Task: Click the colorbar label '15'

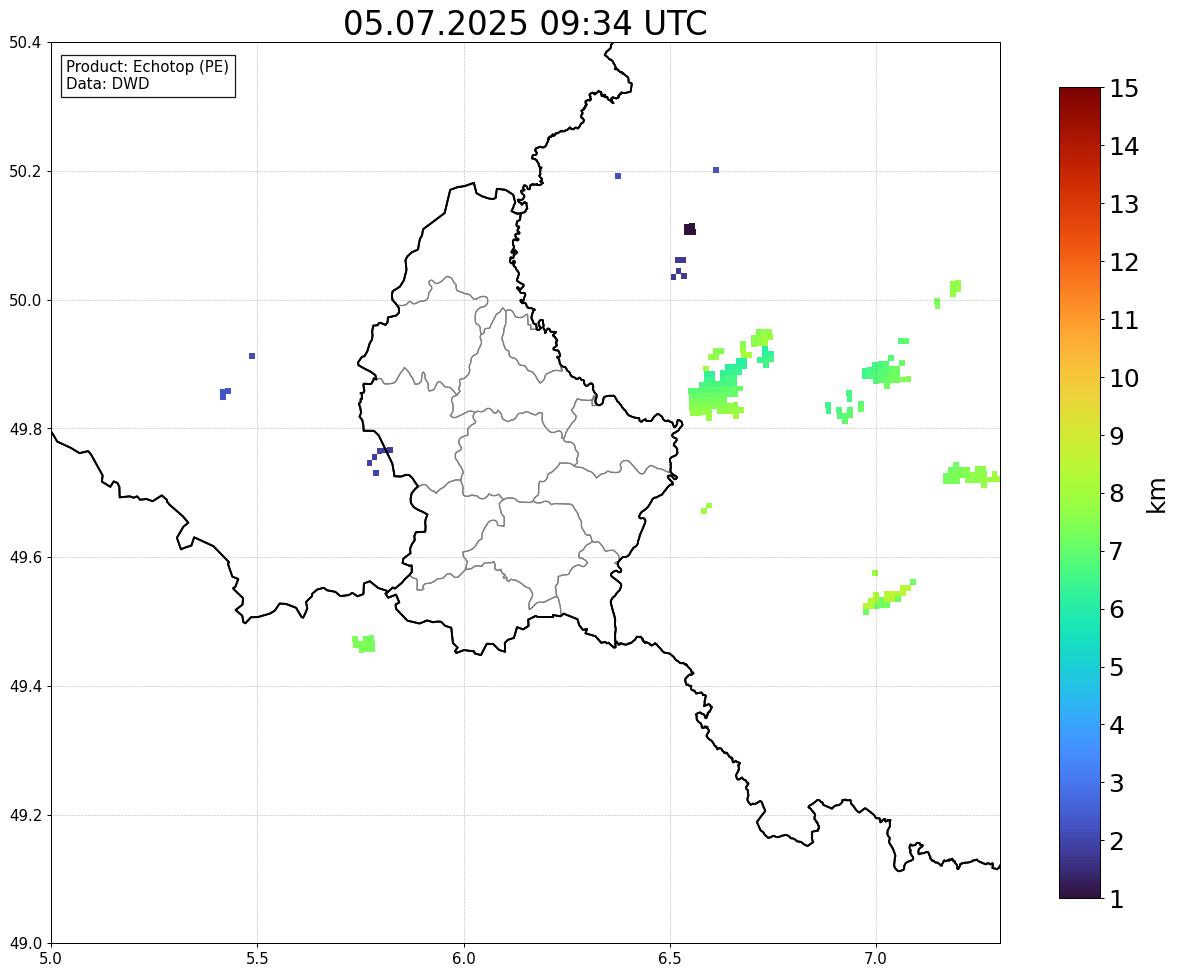Action: [x=1124, y=89]
